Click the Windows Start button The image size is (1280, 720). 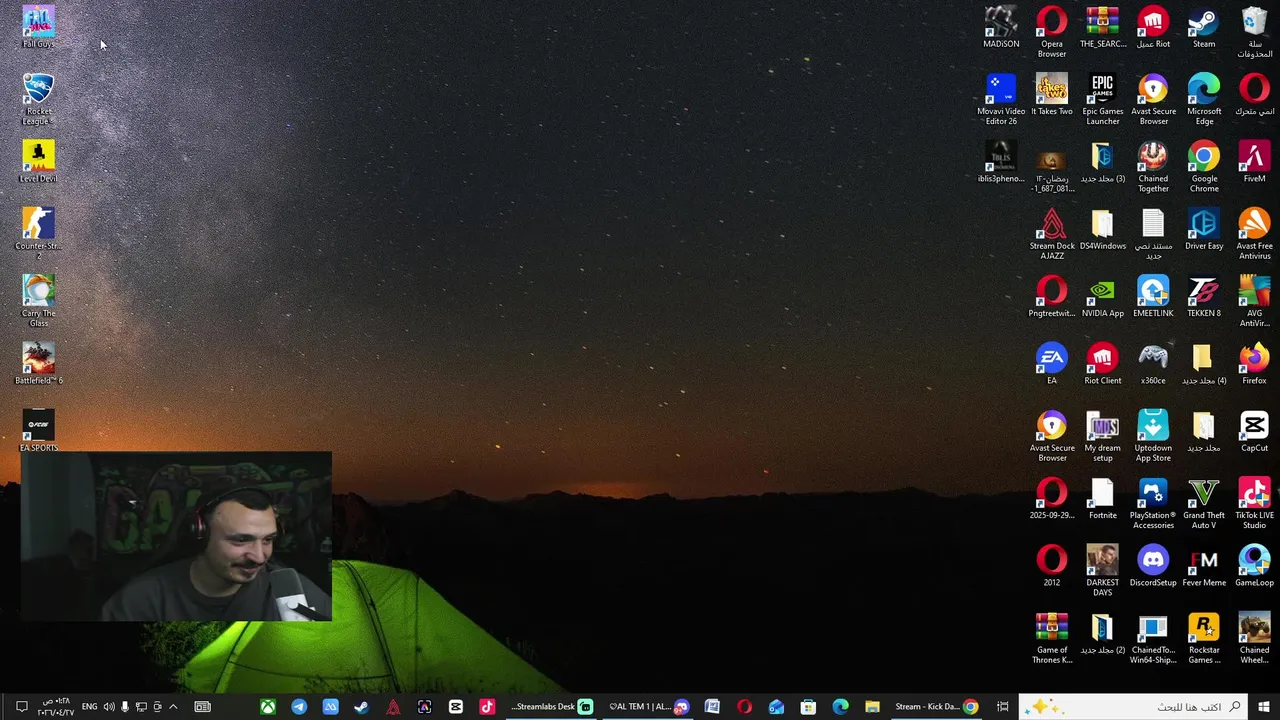coord(1264,707)
